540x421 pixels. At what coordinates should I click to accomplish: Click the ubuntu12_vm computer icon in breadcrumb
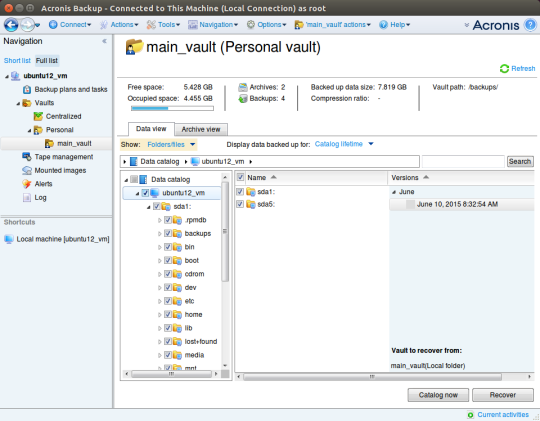tap(195, 162)
